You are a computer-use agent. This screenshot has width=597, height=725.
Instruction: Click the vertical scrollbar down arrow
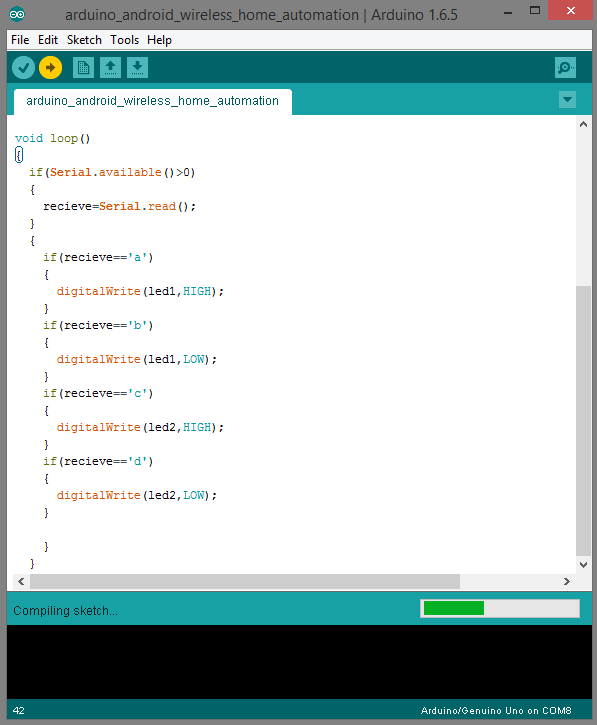[x=584, y=565]
